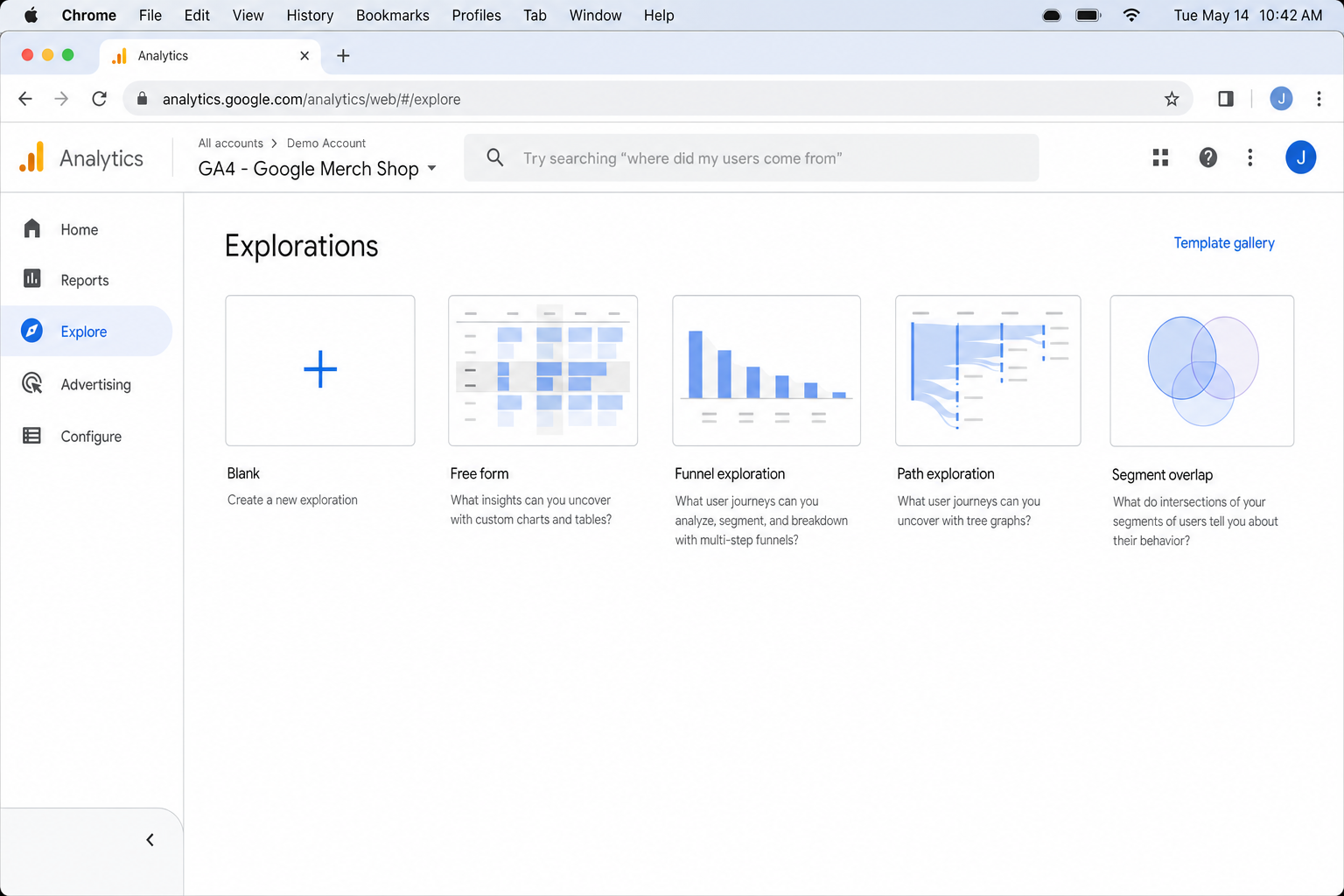Image resolution: width=1344 pixels, height=896 pixels.
Task: Click the Blank title text
Action: (x=243, y=473)
